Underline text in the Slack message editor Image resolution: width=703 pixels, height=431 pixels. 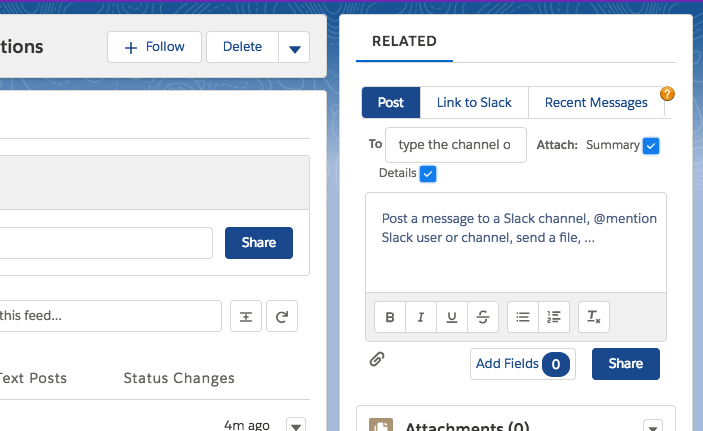452,317
